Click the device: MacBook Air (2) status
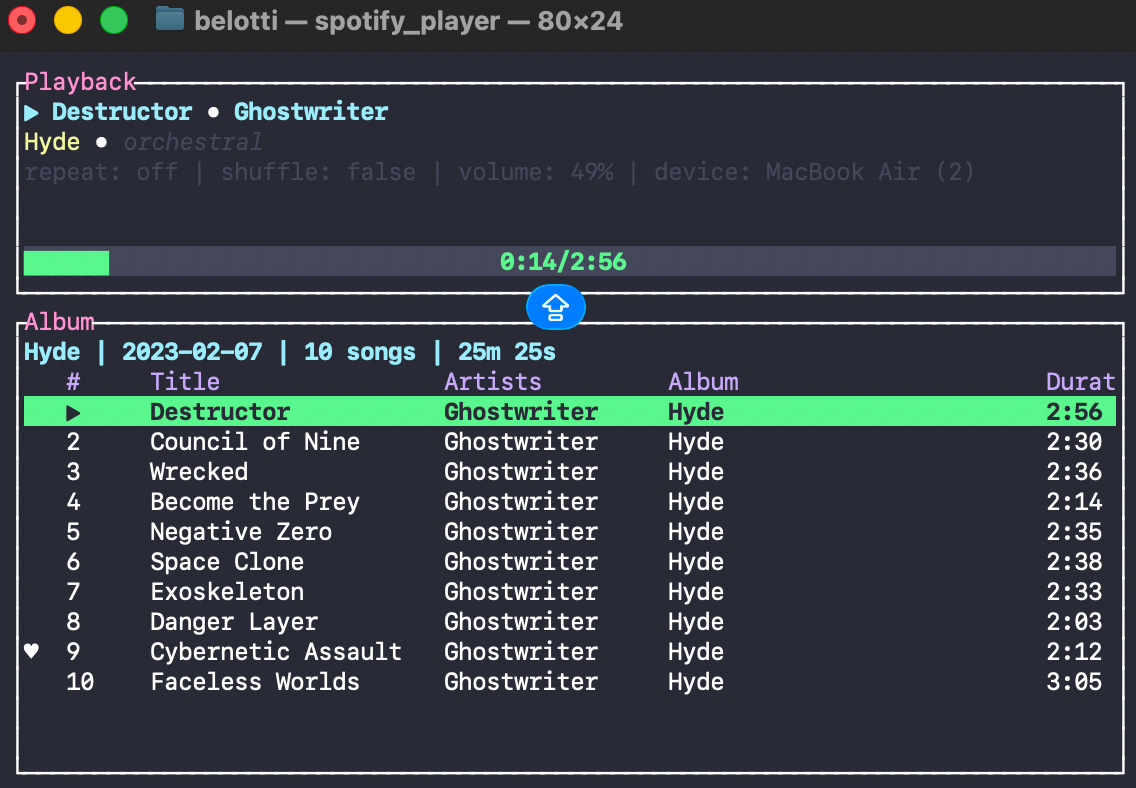 pyautogui.click(x=814, y=172)
